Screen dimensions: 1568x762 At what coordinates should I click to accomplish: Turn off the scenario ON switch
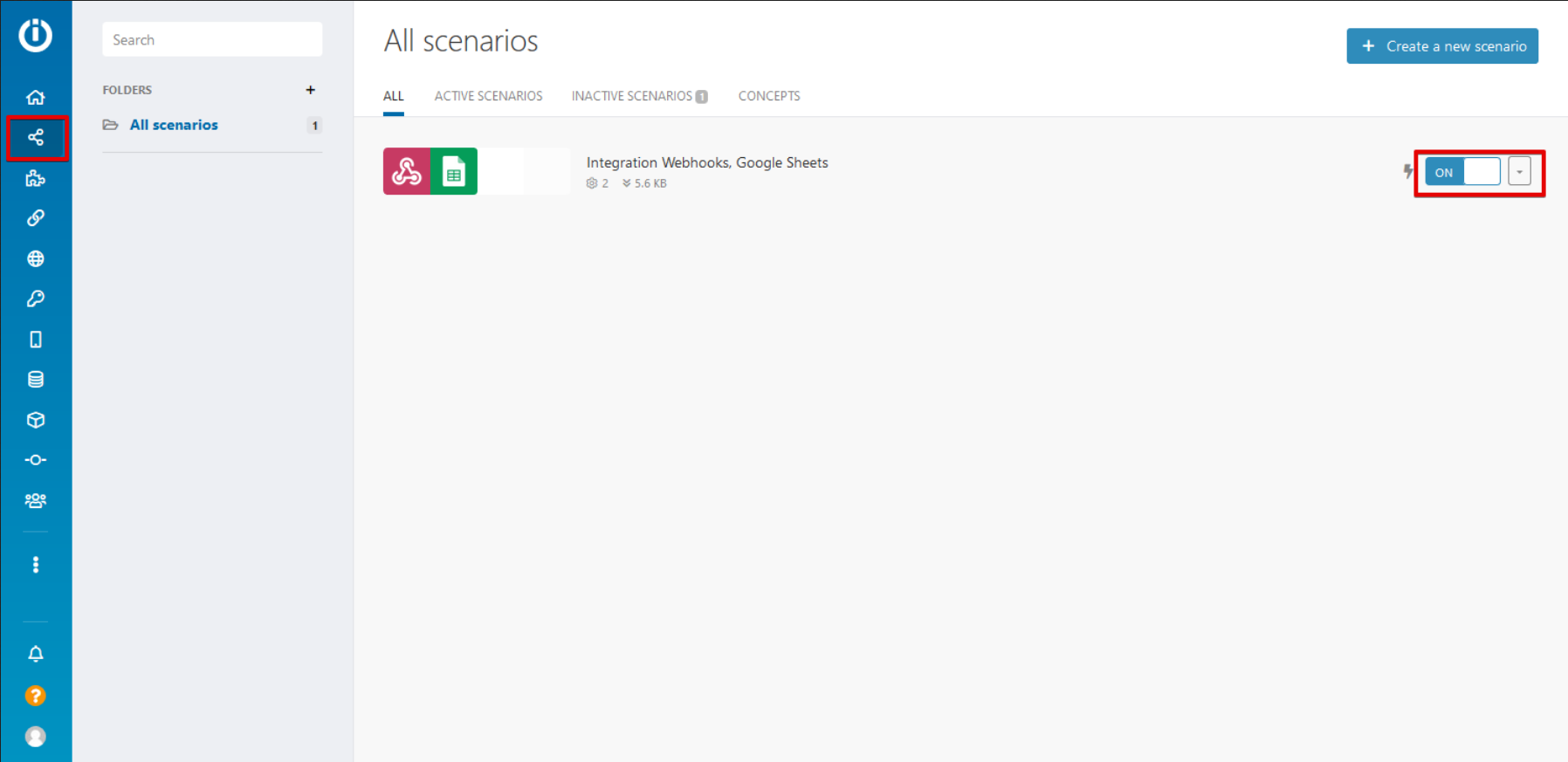click(x=1462, y=172)
